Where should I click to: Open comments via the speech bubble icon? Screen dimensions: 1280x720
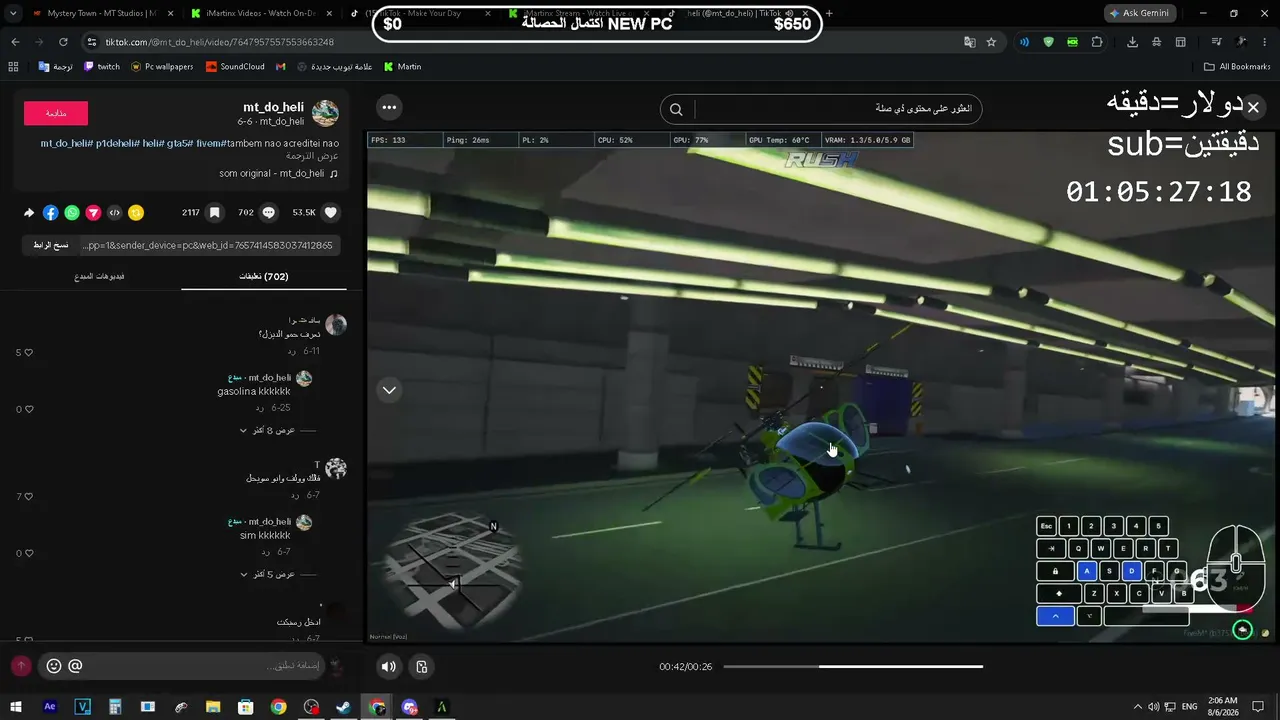[268, 213]
